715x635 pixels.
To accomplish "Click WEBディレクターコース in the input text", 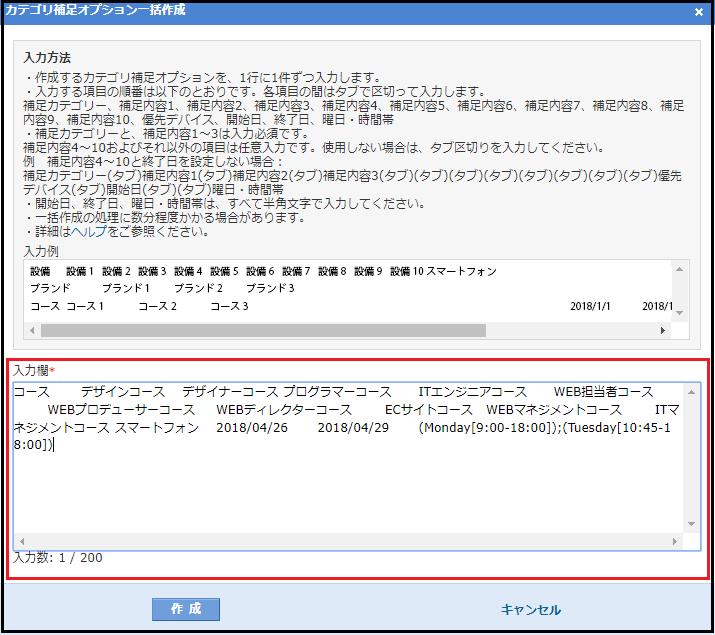I will [284, 410].
